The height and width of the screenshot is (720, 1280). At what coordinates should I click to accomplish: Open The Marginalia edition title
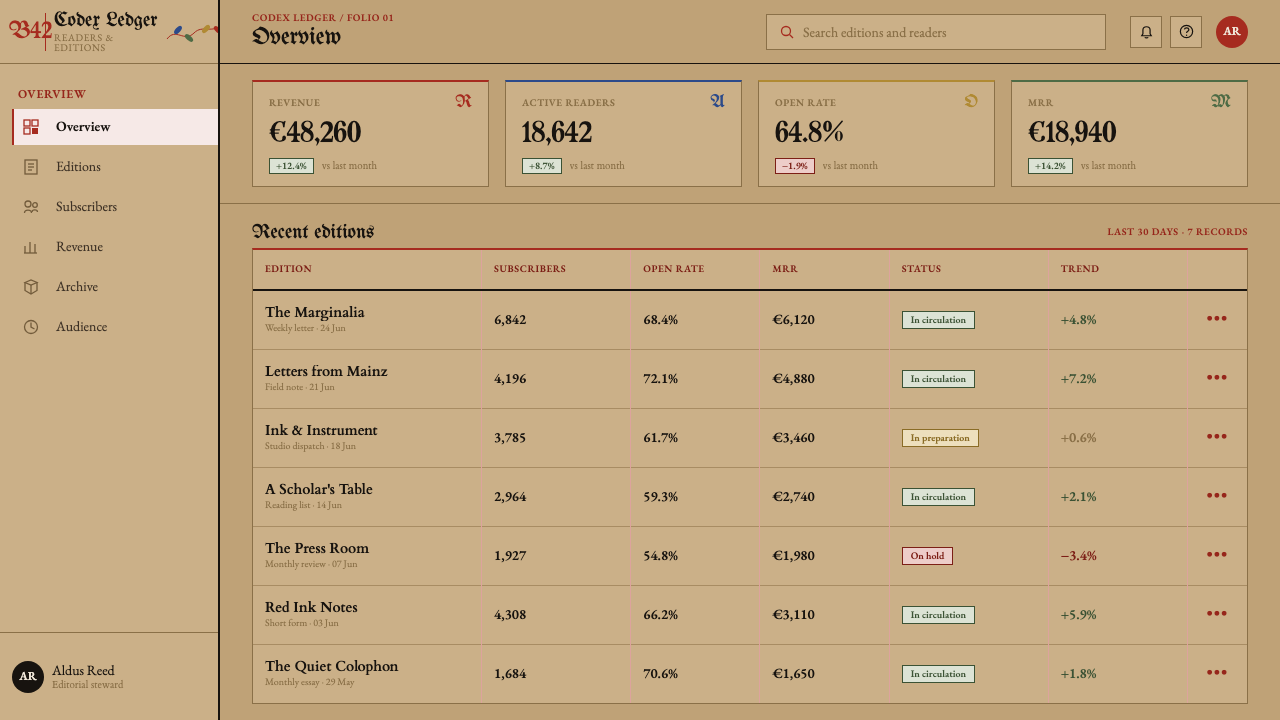click(315, 312)
